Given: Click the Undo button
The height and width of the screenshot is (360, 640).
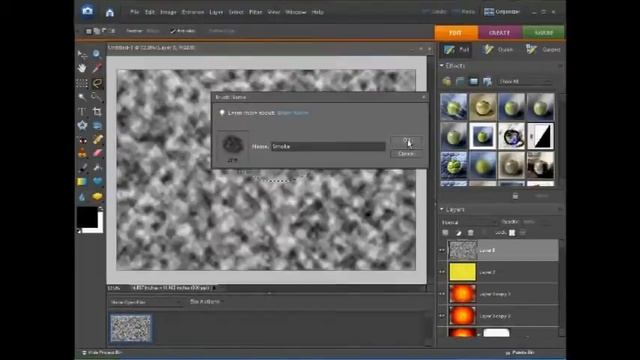Looking at the screenshot, I should (434, 12).
